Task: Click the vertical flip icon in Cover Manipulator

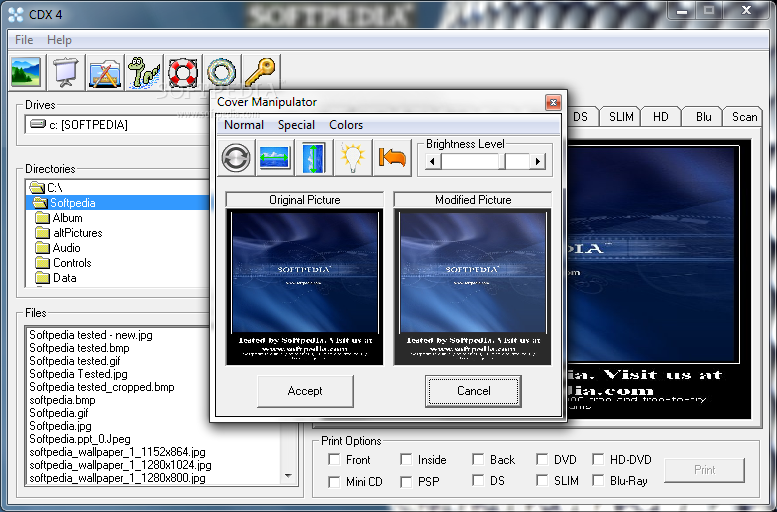Action: tap(314, 158)
